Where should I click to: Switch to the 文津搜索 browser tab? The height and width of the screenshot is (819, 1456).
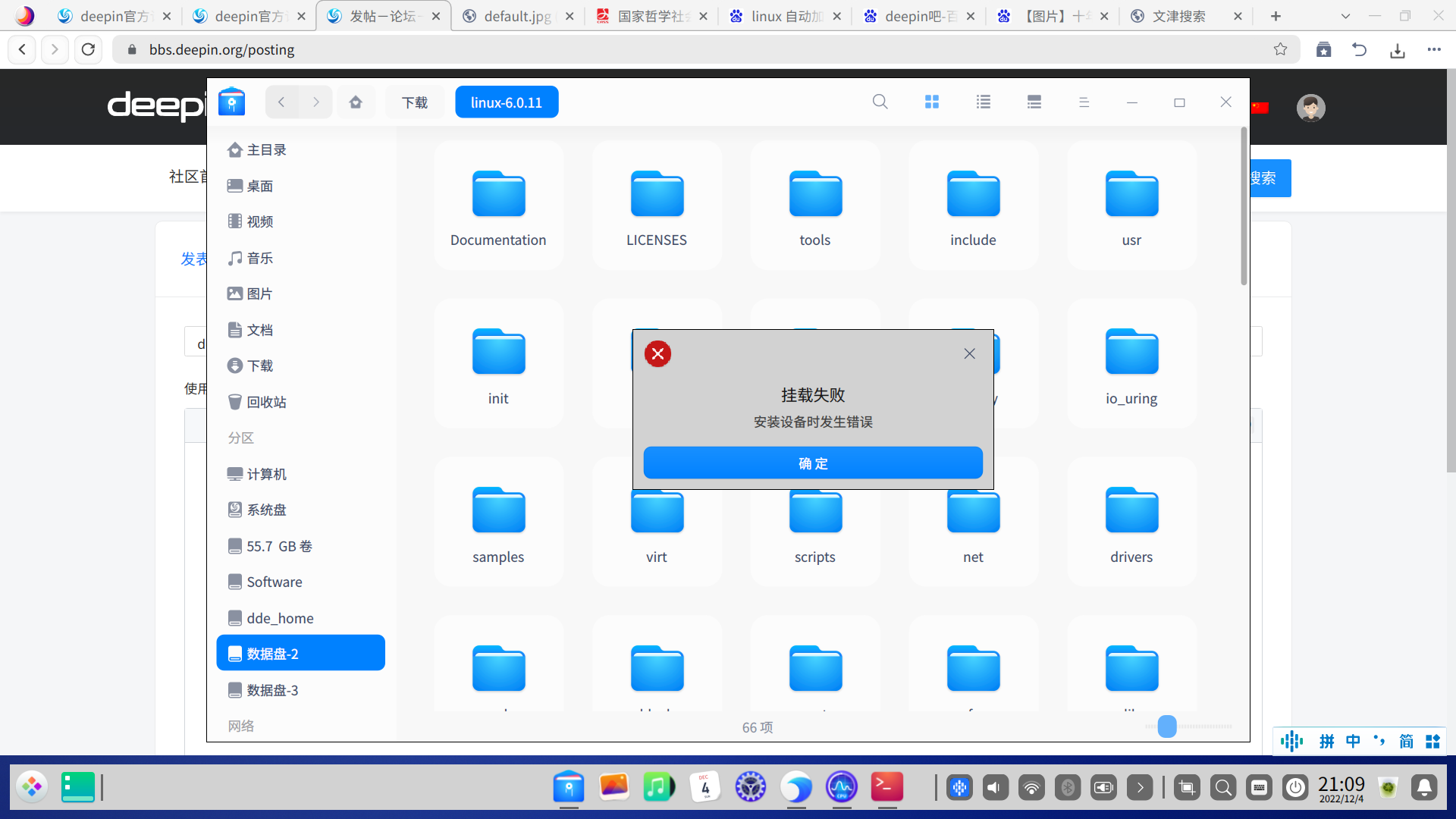1178,16
